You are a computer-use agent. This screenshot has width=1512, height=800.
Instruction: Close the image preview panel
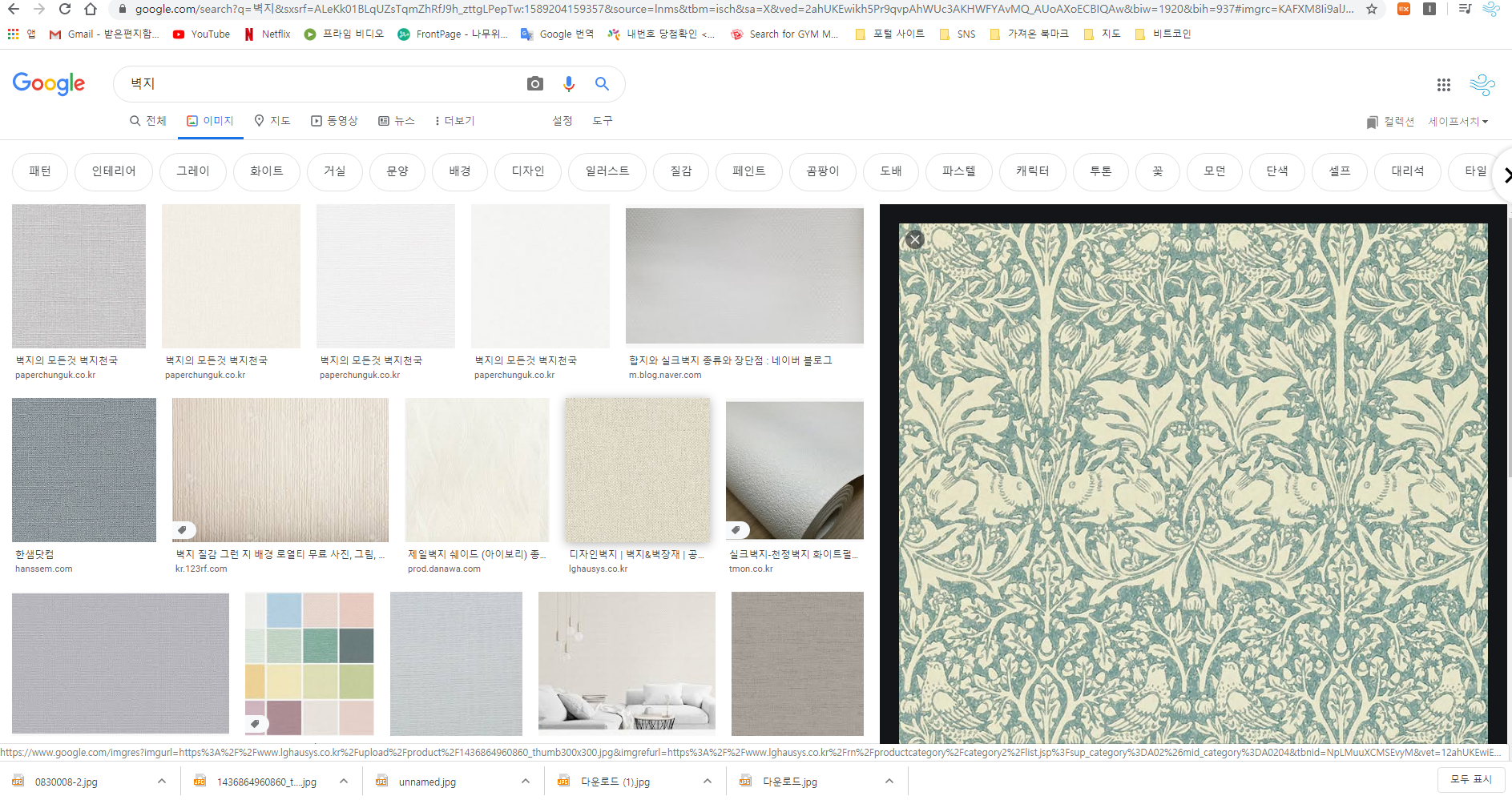pyautogui.click(x=915, y=239)
